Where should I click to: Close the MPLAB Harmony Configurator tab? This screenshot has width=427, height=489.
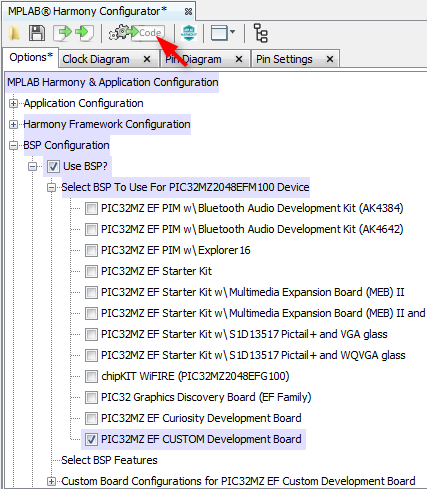pos(188,12)
